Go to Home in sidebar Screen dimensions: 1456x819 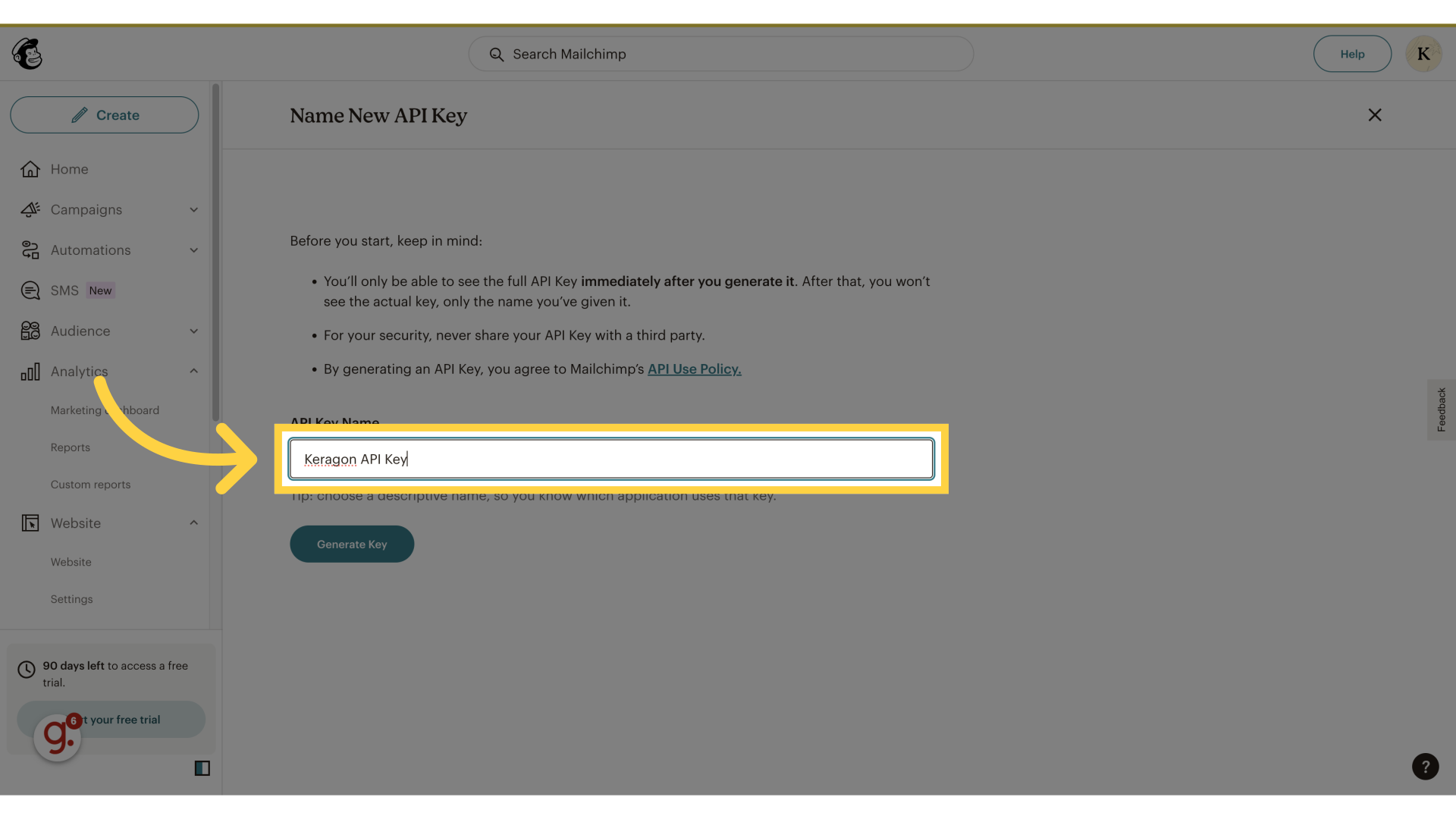tap(69, 169)
